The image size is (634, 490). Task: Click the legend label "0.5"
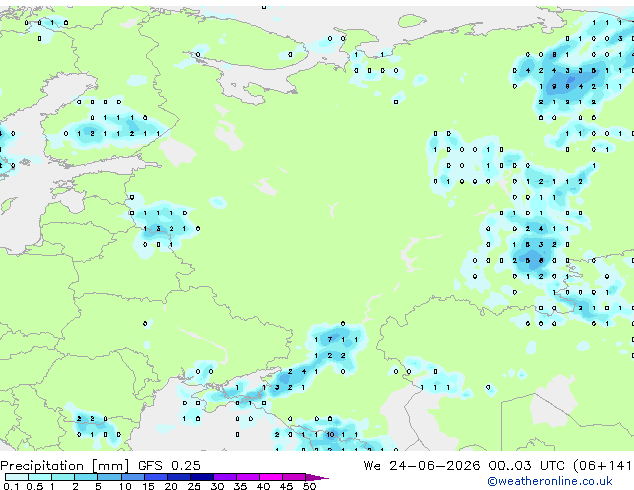coord(34,486)
